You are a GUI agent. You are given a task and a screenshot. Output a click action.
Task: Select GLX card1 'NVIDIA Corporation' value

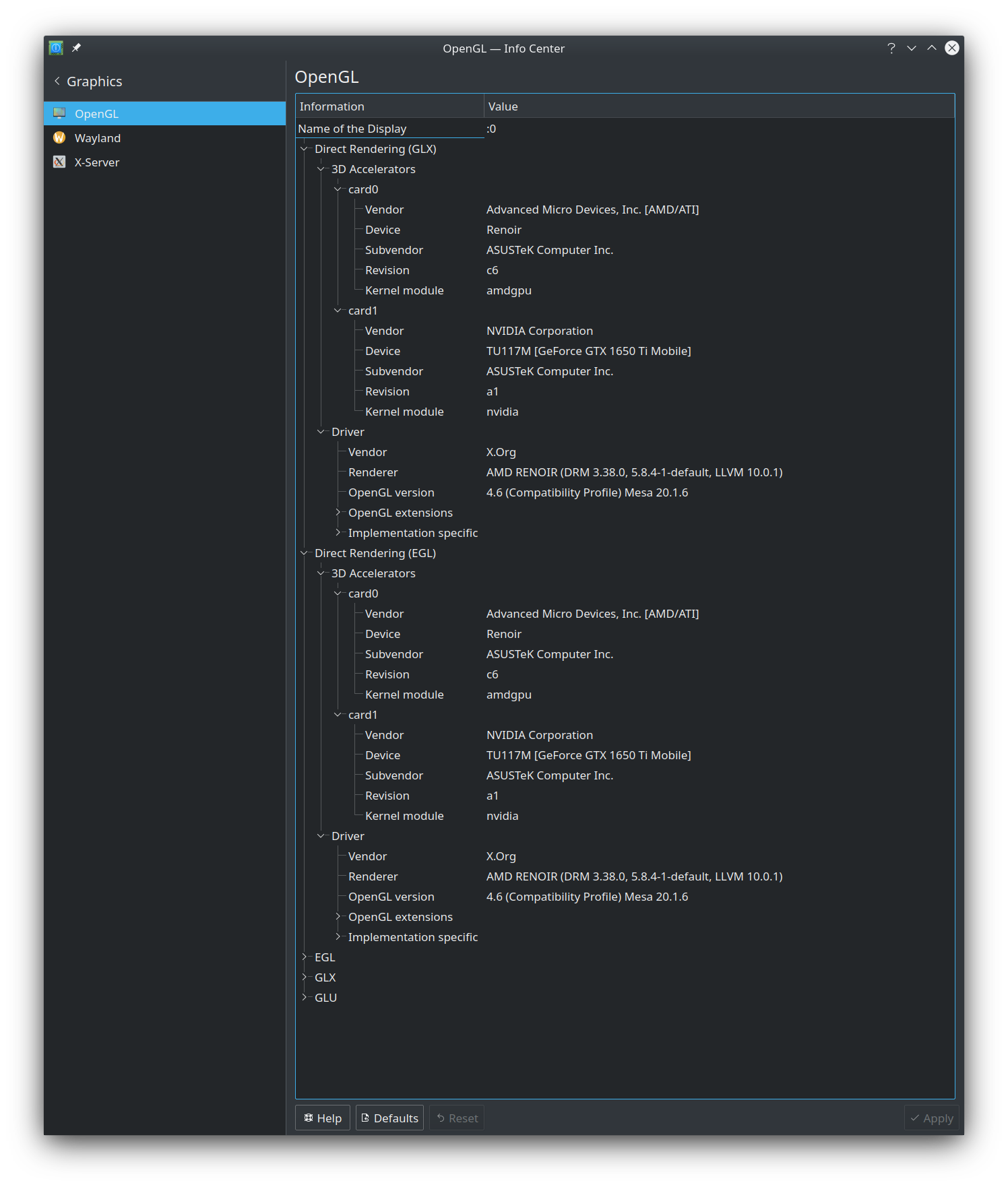[x=540, y=331]
